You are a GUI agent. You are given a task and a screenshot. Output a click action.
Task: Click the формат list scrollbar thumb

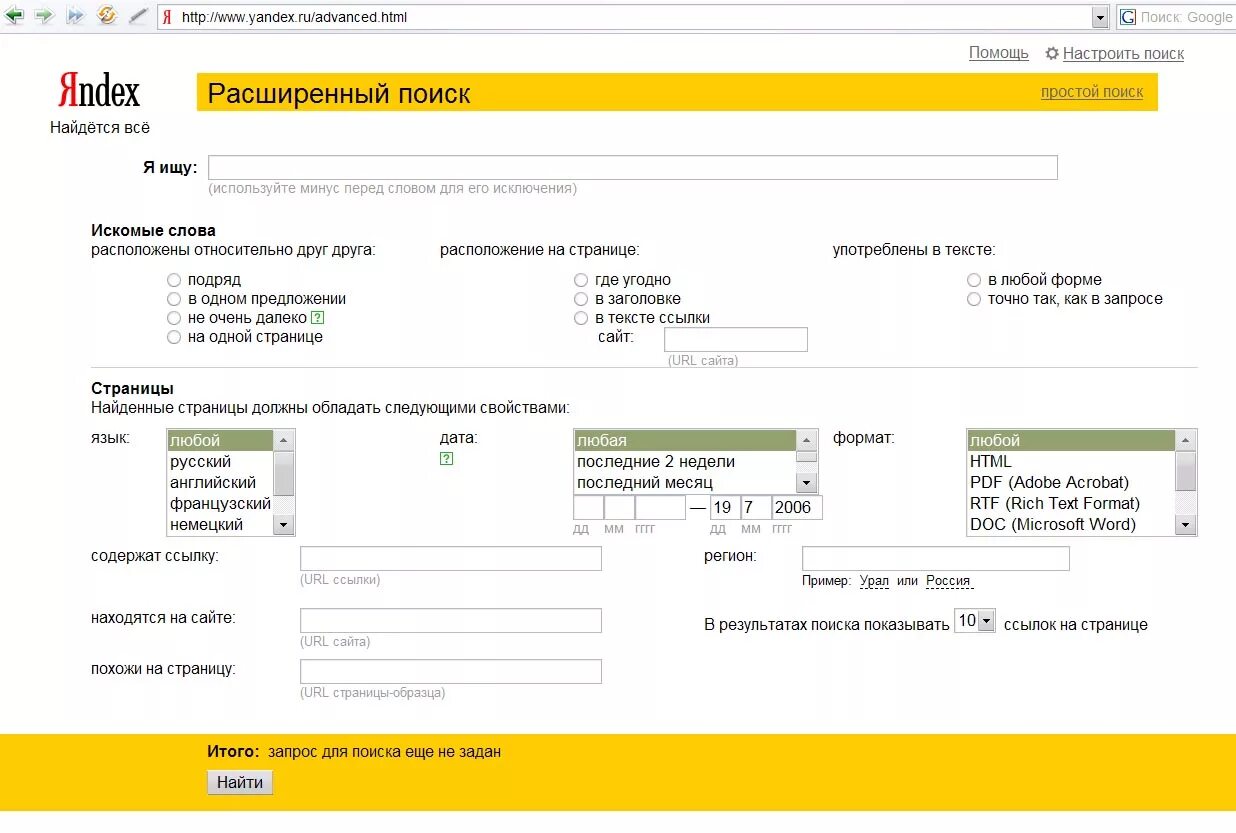[x=1186, y=470]
